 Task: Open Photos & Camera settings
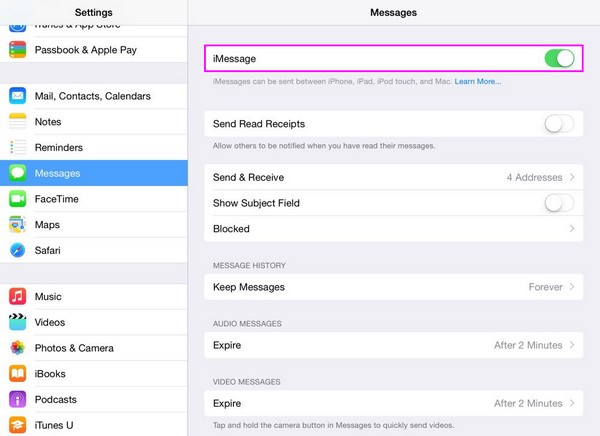pyautogui.click(x=94, y=348)
